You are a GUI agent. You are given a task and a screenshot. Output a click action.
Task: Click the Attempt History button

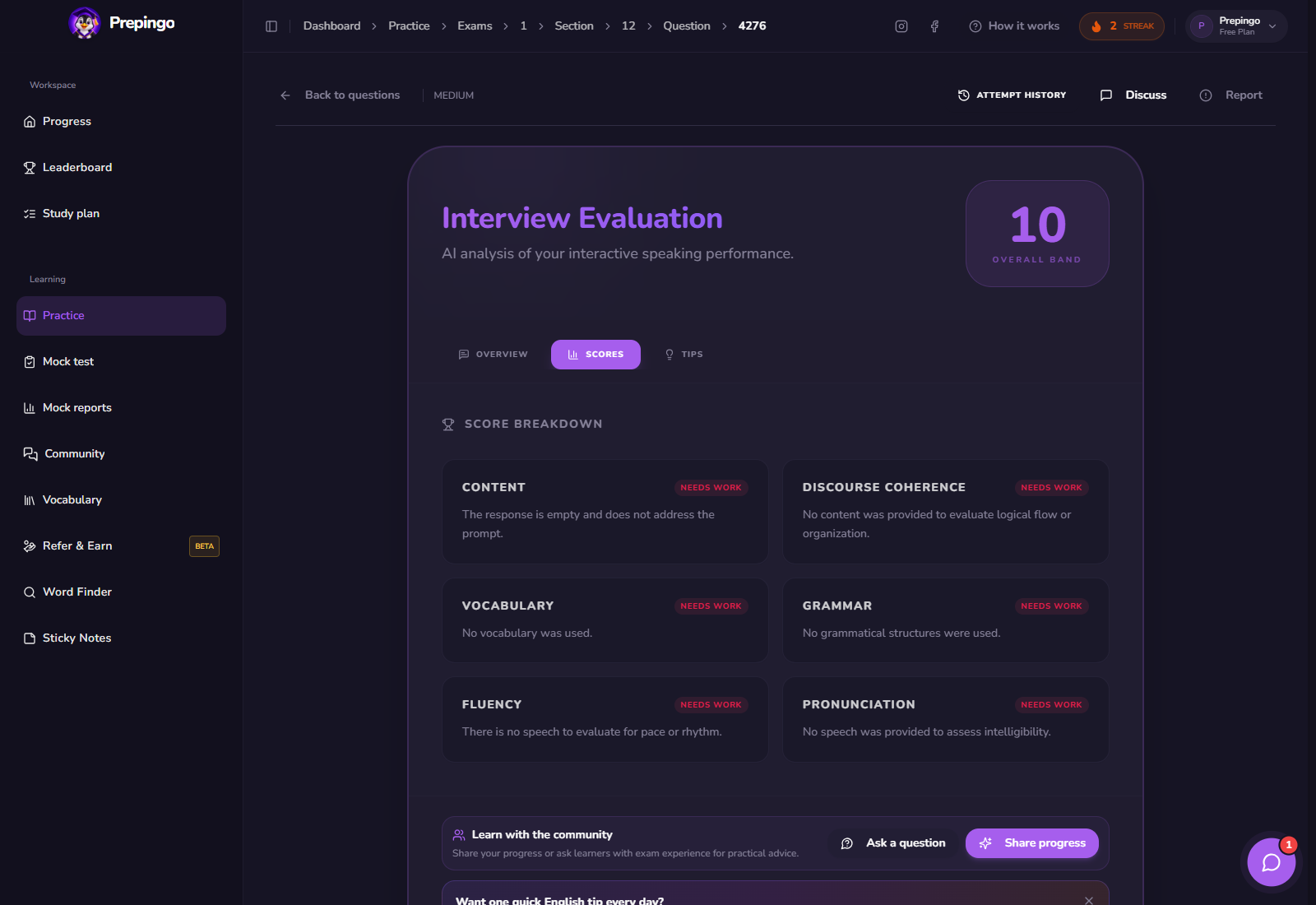pyautogui.click(x=1012, y=95)
